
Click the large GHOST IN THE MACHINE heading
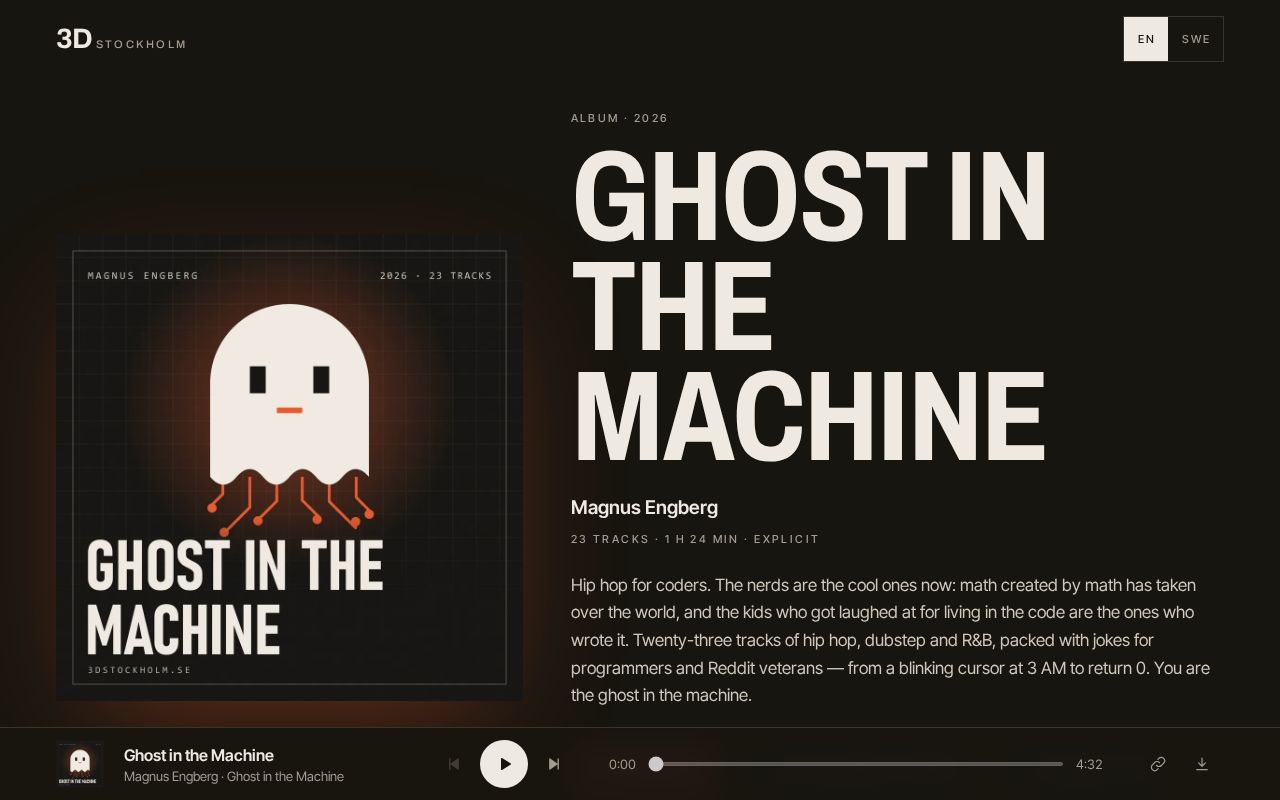click(809, 305)
